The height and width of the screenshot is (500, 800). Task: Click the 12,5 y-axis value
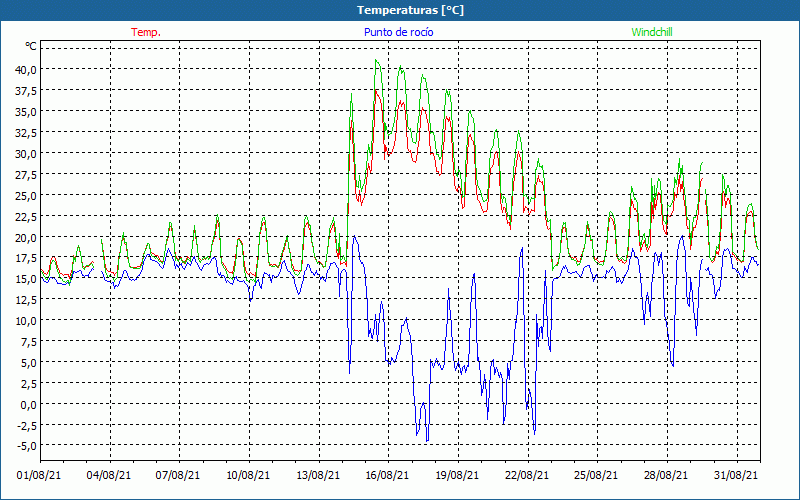coord(26,299)
